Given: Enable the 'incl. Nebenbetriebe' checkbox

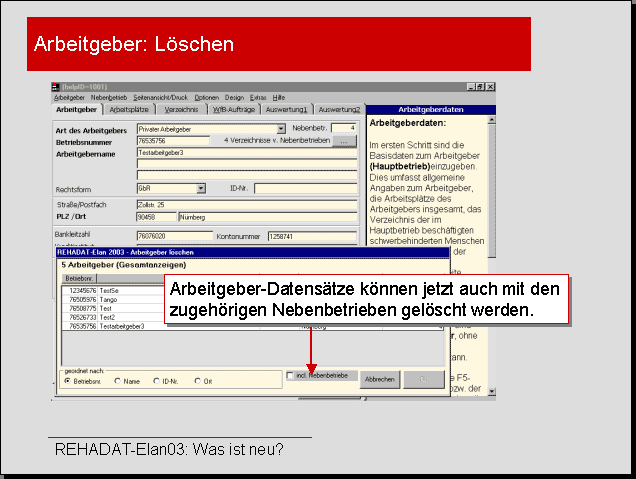Looking at the screenshot, I should tap(291, 376).
